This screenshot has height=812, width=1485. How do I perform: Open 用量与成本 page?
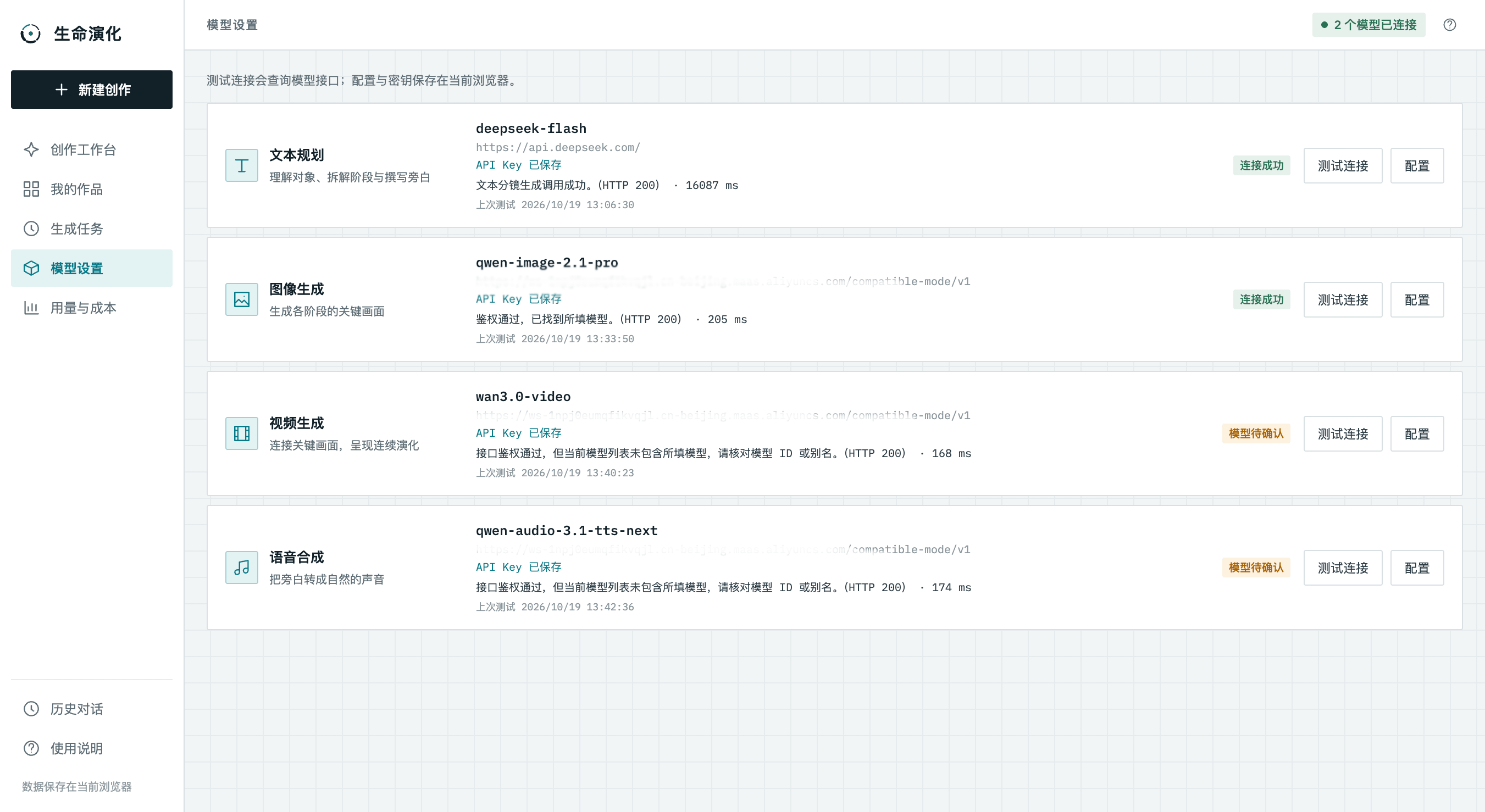(x=92, y=308)
